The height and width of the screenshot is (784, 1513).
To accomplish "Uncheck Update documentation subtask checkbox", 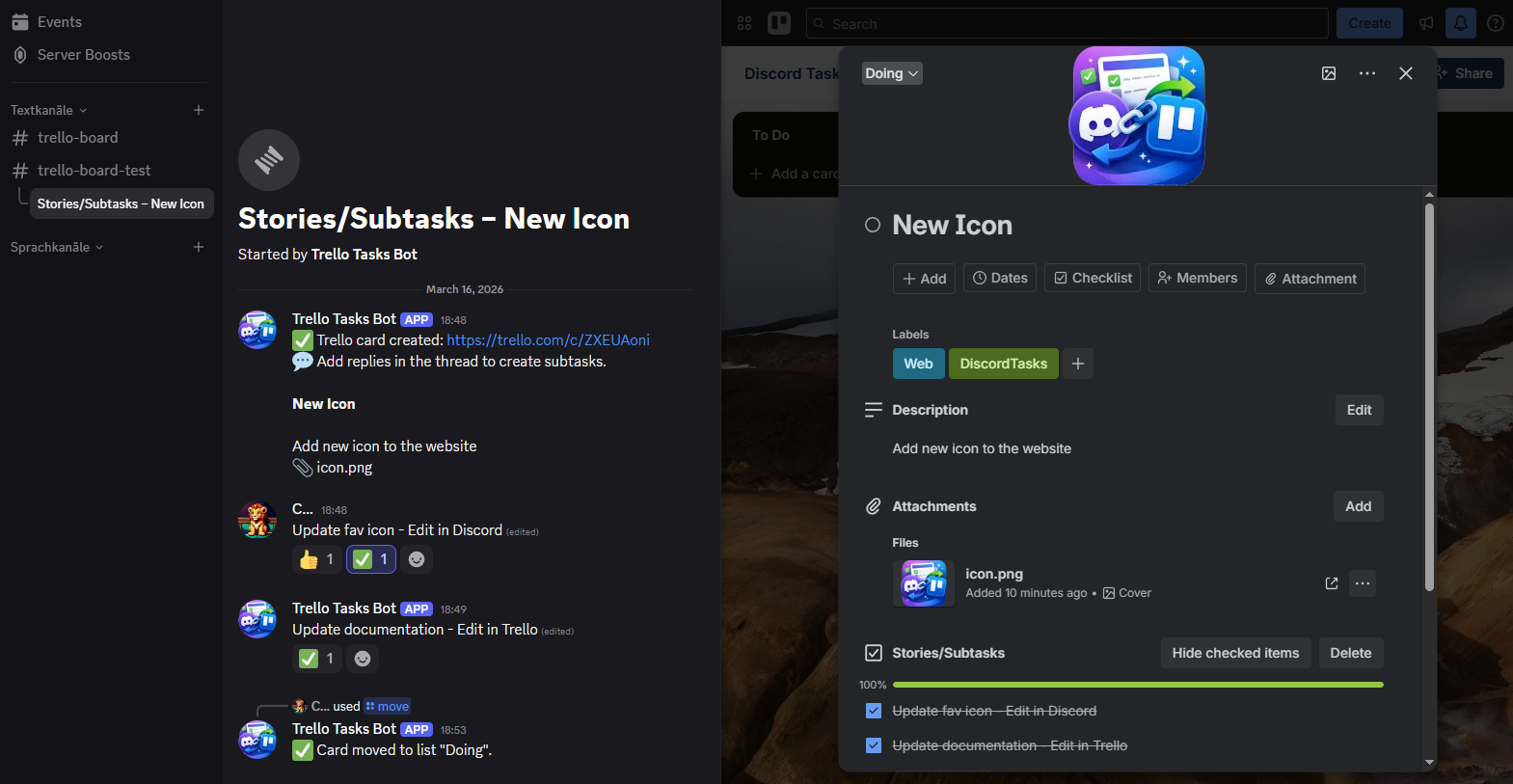I will pos(874,745).
